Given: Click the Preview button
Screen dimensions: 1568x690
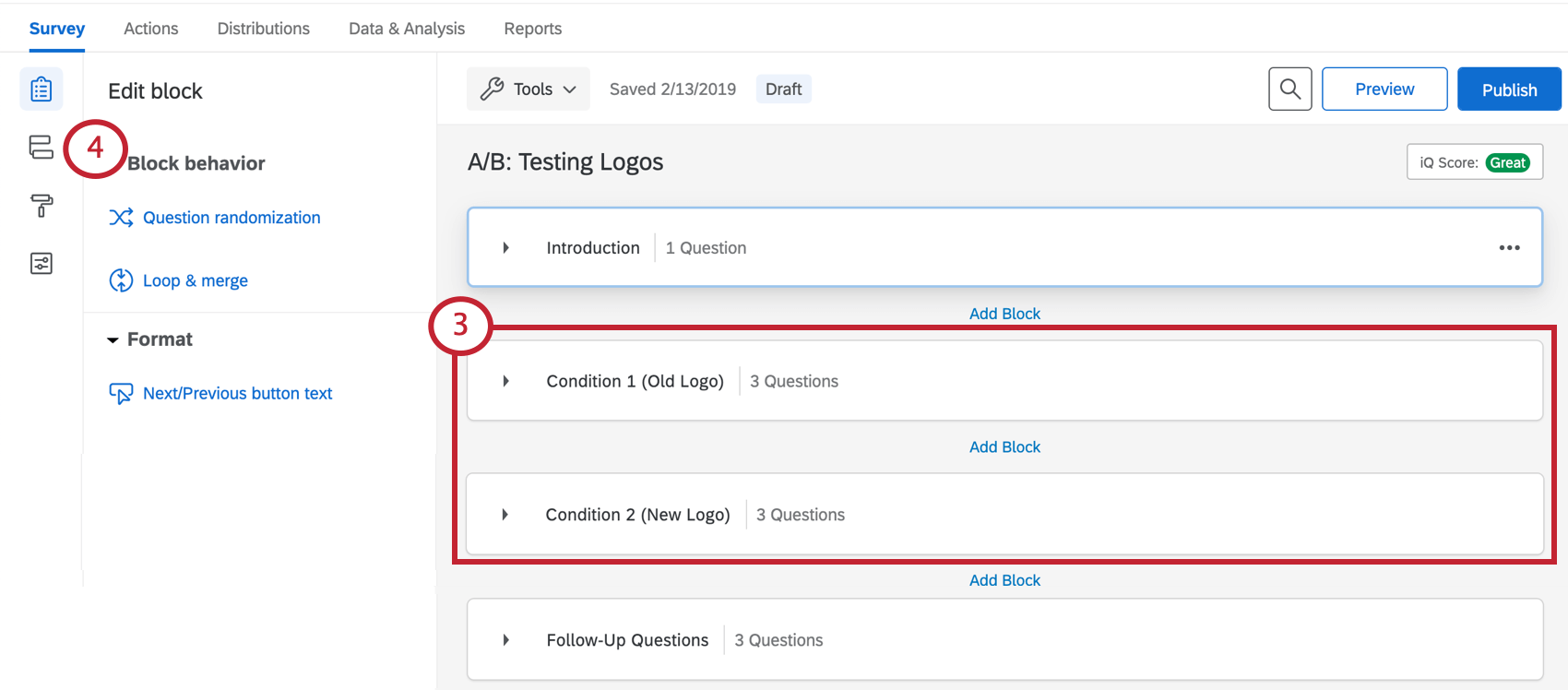Looking at the screenshot, I should (x=1384, y=89).
